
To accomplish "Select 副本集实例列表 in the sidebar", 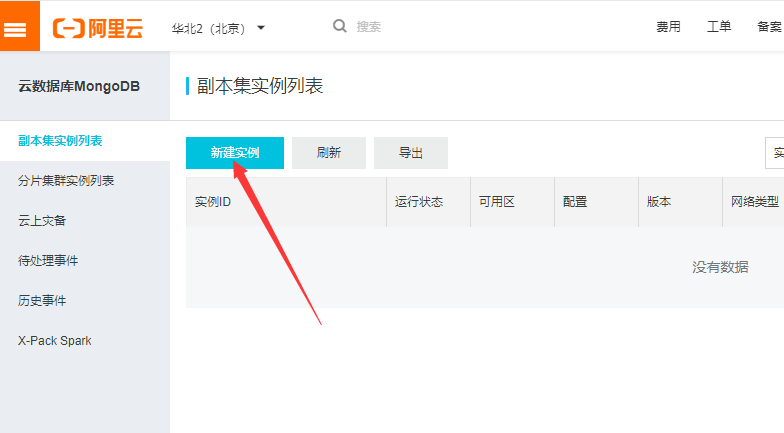I will pos(60,141).
